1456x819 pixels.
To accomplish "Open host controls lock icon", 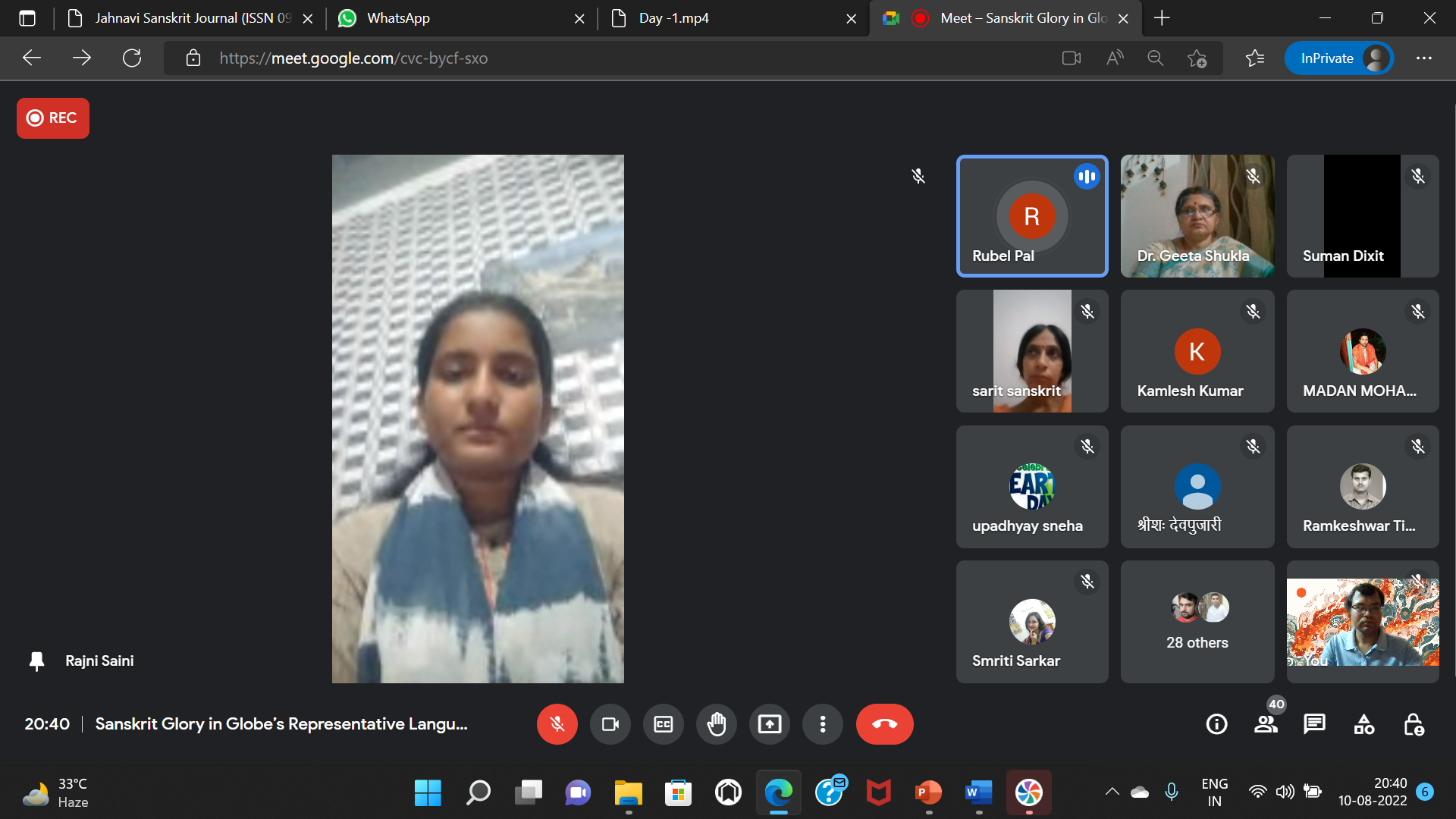I will (1413, 724).
